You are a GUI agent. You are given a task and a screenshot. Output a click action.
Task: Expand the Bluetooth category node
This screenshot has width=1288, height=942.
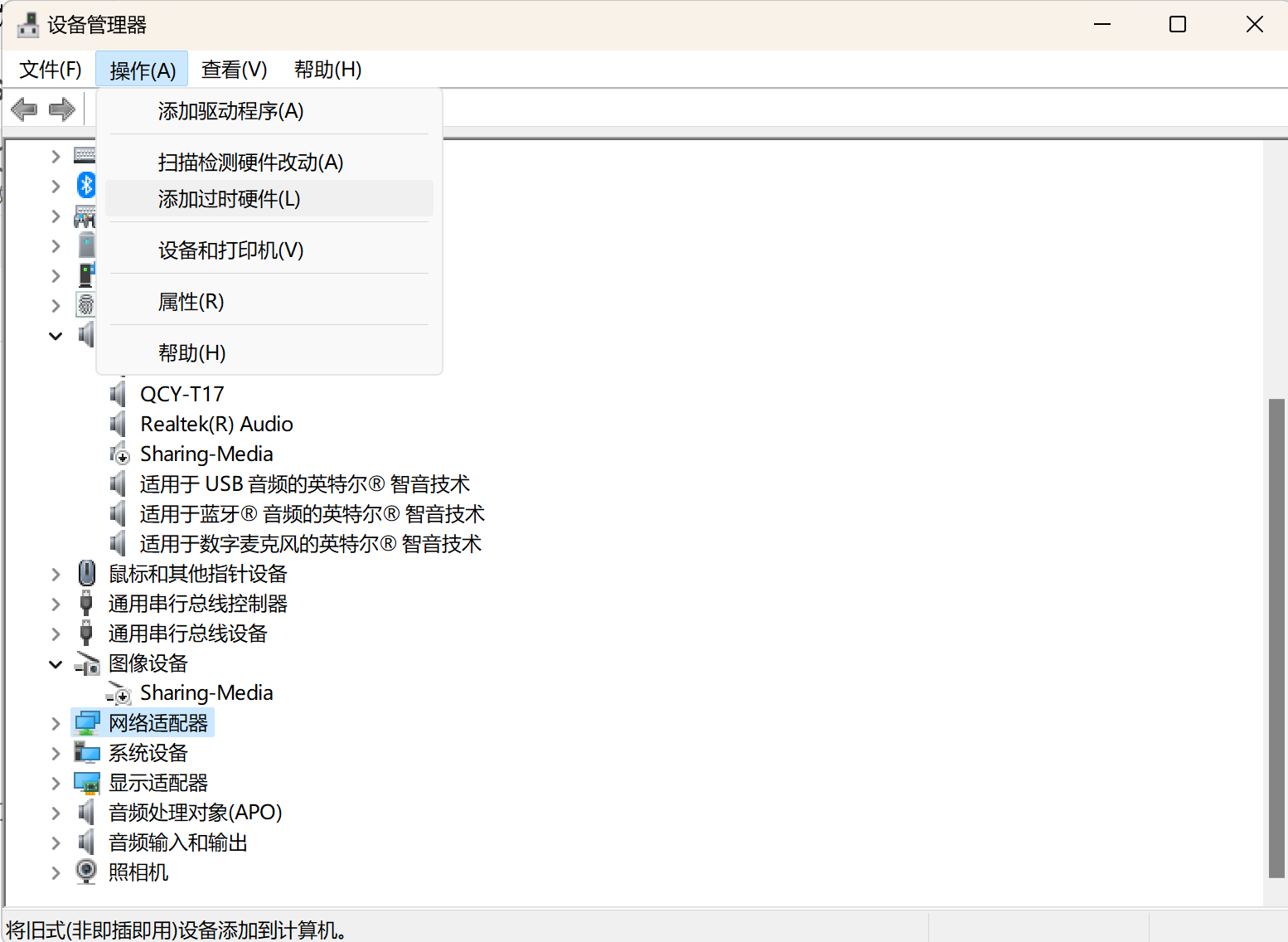click(x=56, y=186)
